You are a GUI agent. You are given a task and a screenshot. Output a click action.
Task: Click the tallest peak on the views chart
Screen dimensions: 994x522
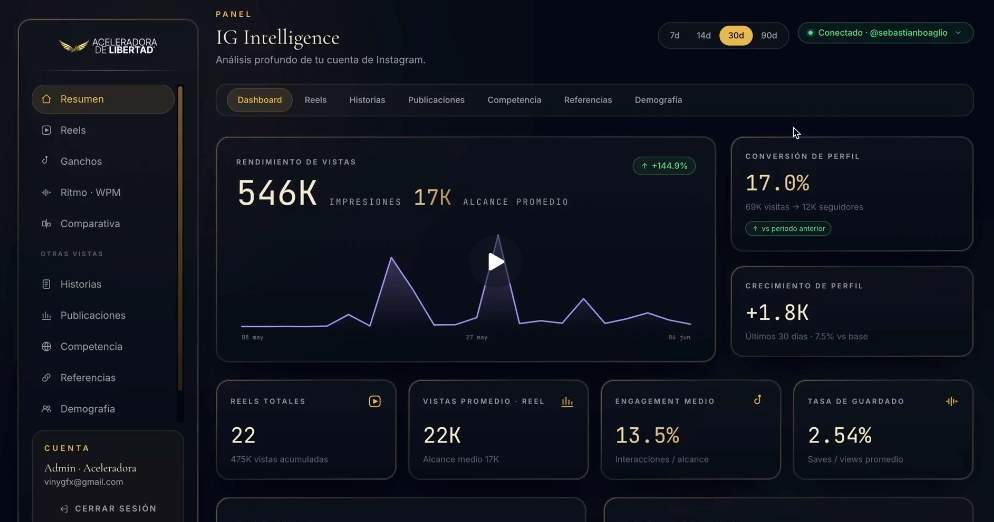point(498,236)
